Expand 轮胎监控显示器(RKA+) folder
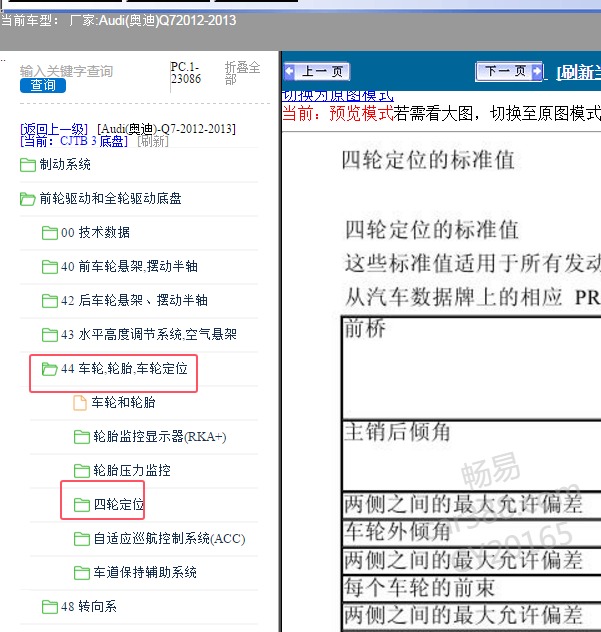The height and width of the screenshot is (632, 601). [x=160, y=437]
